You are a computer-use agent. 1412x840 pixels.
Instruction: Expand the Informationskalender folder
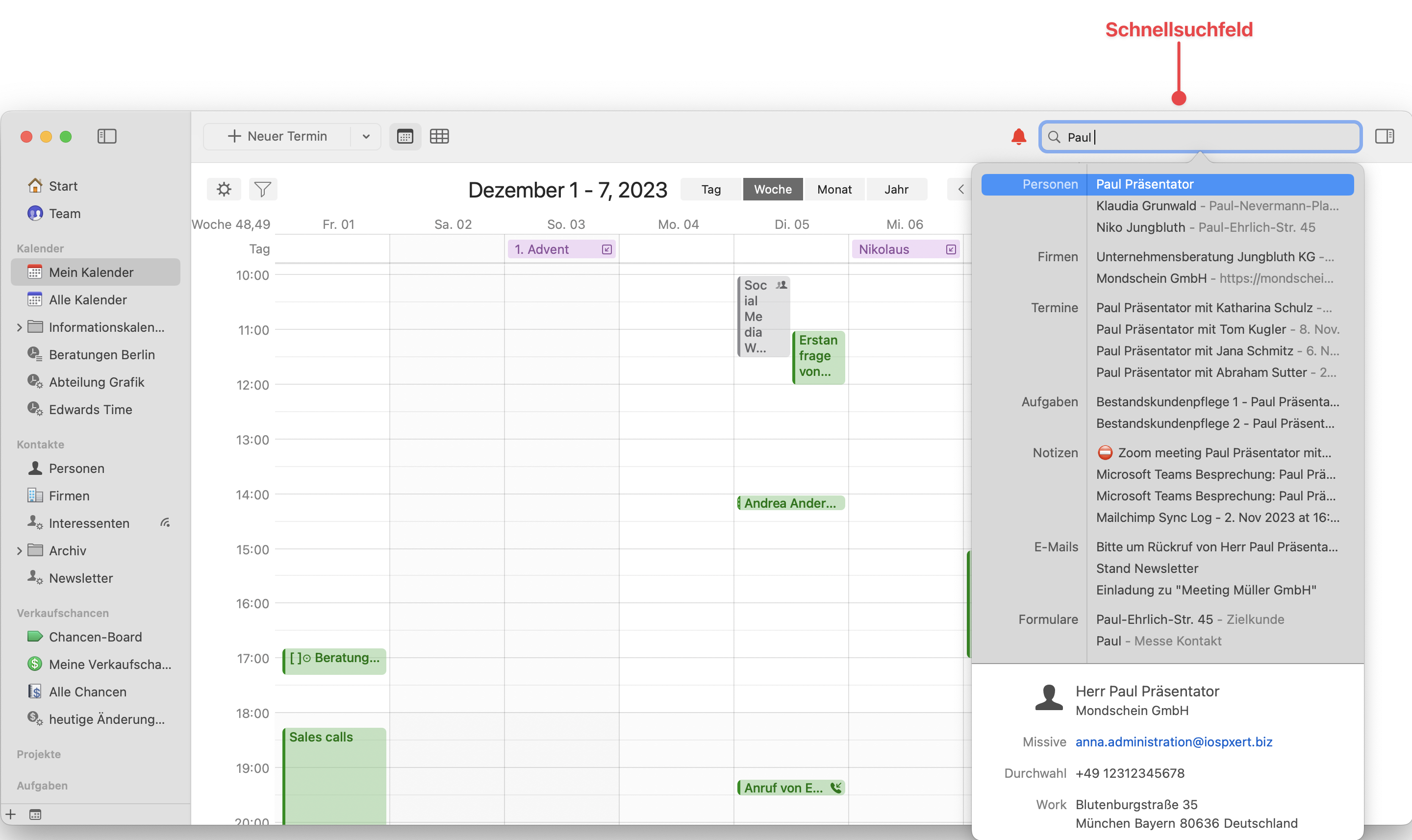coord(19,327)
